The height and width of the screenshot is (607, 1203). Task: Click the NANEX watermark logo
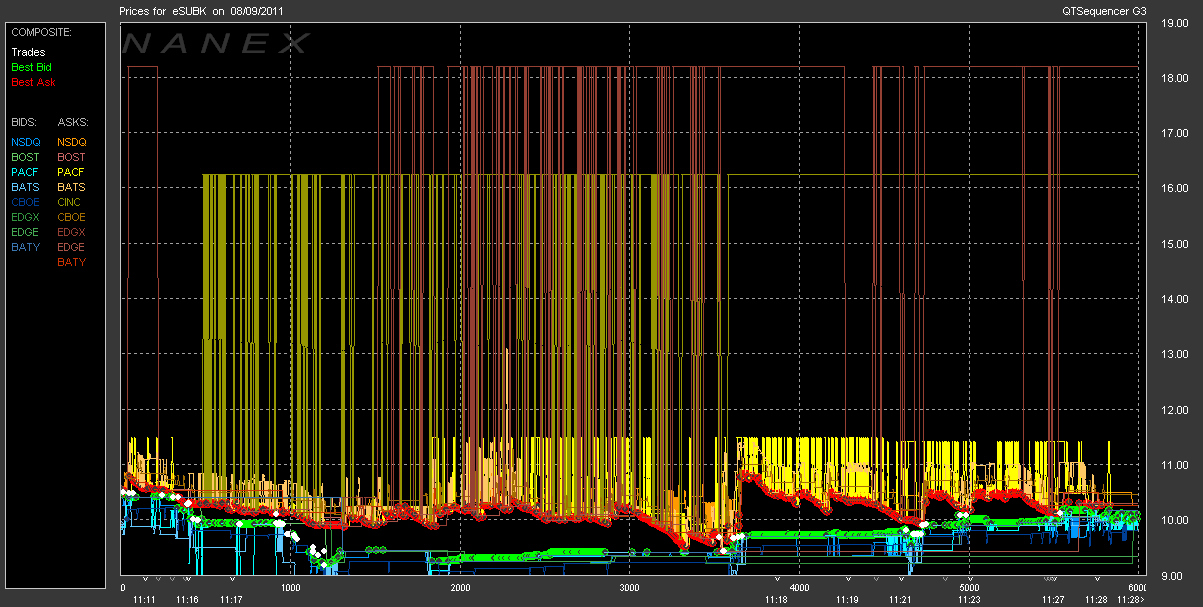tap(216, 43)
